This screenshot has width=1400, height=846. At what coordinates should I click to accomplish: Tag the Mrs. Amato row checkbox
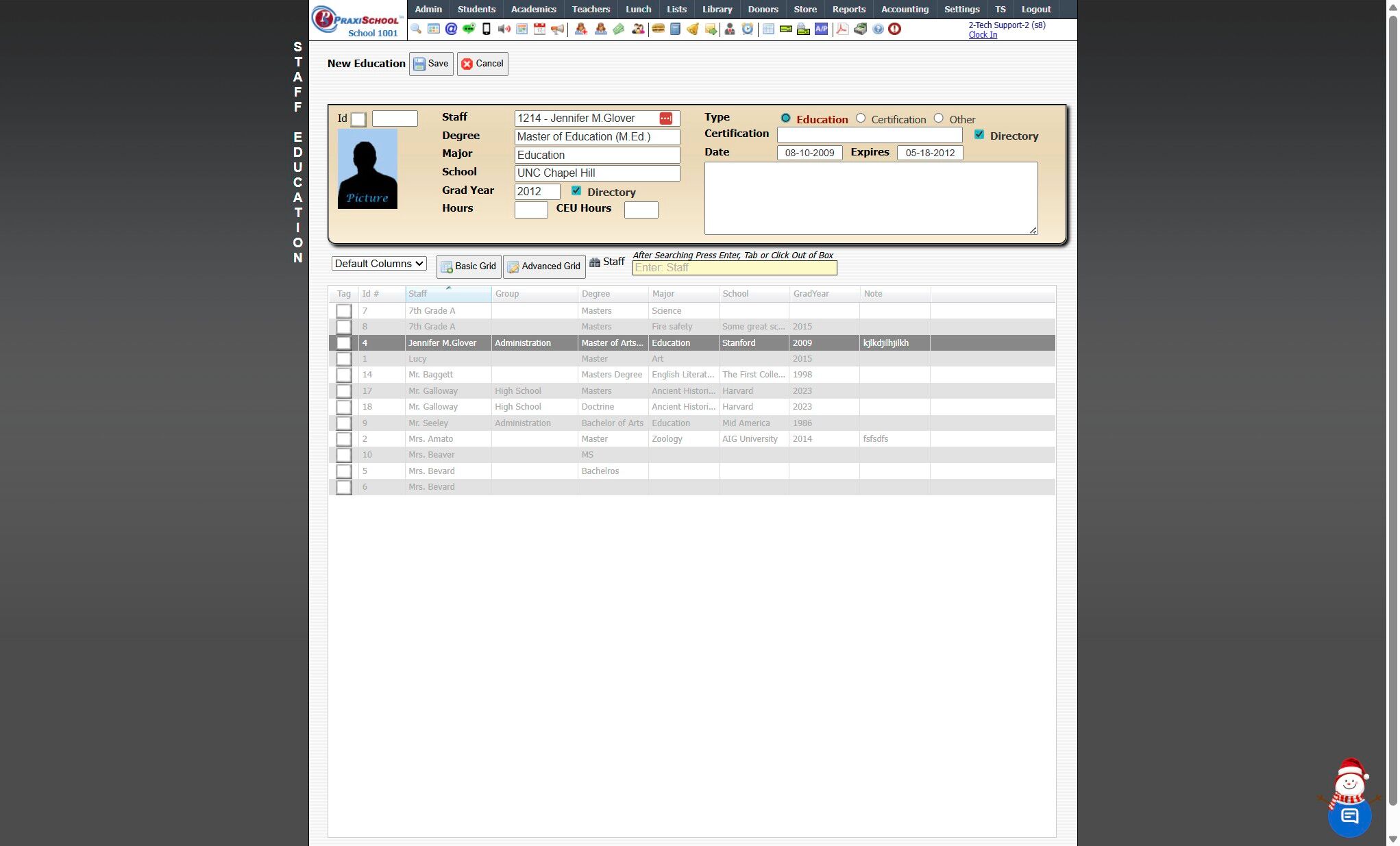click(x=344, y=439)
